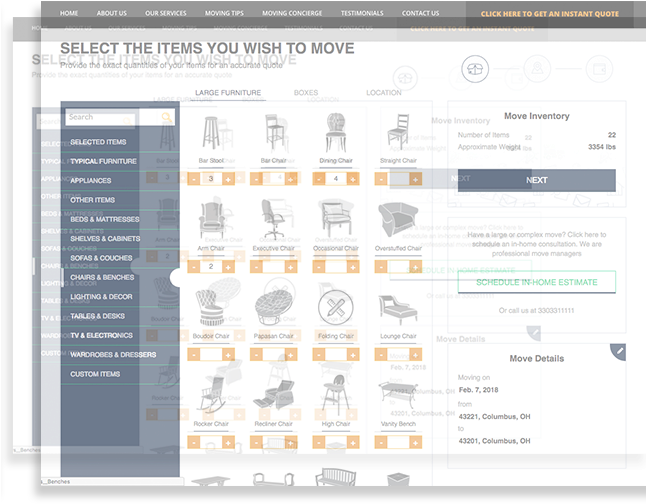Select SHELVES & CABINETS category
The width and height of the screenshot is (646, 504).
point(105,239)
